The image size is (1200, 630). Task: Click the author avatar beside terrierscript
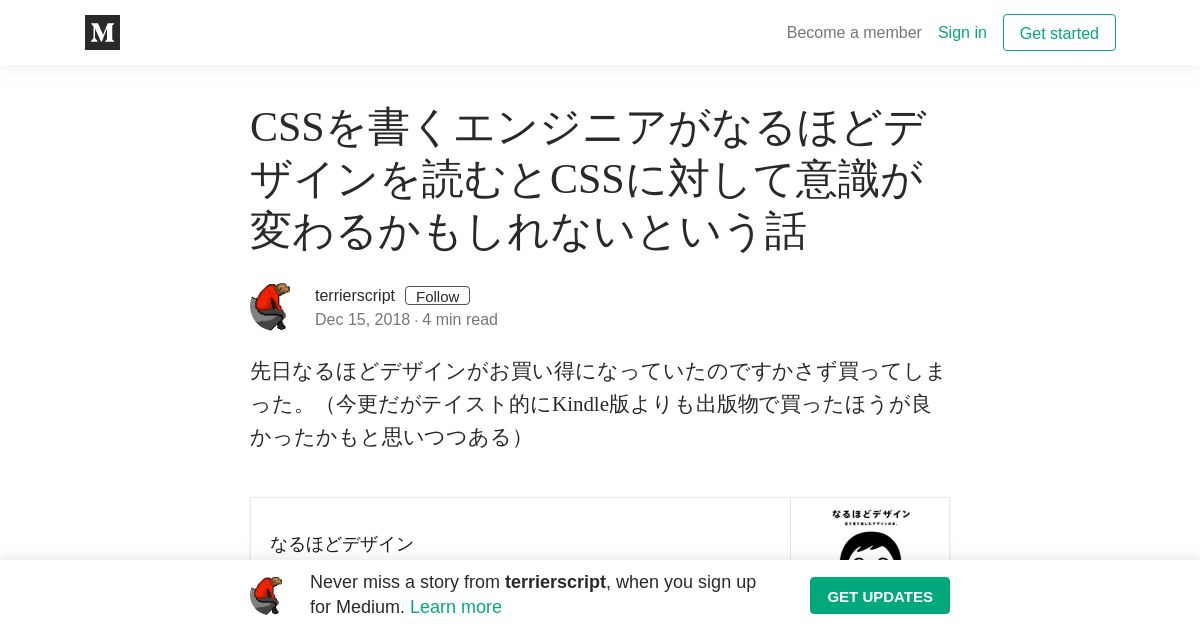tap(270, 306)
